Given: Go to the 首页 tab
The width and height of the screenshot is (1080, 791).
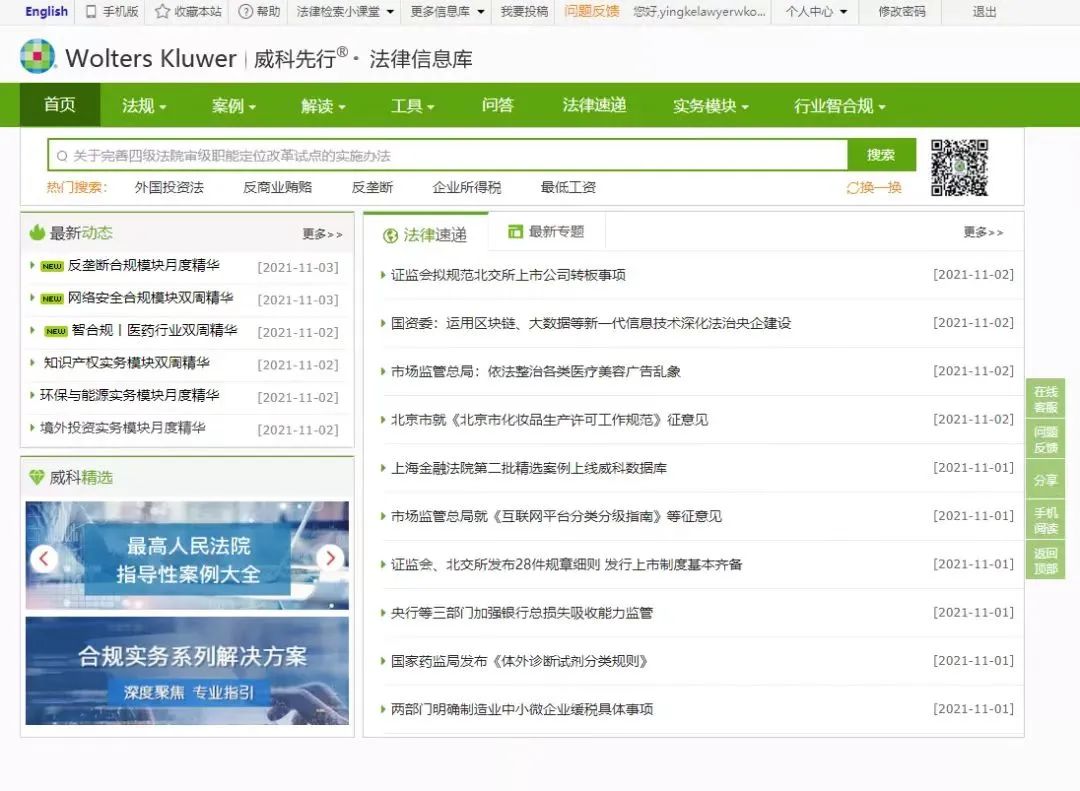Looking at the screenshot, I should tap(60, 105).
